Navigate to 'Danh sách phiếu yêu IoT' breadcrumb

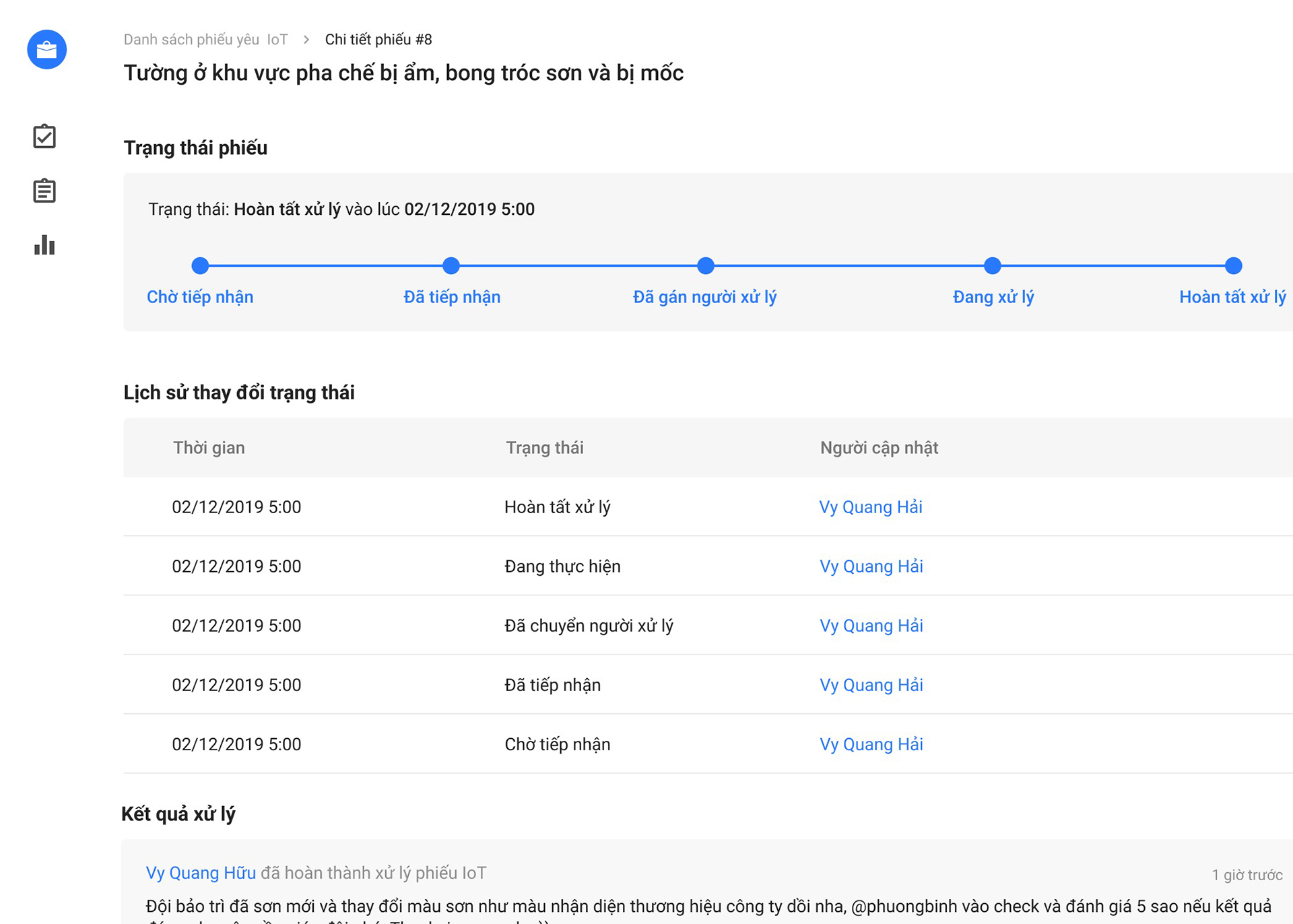pyautogui.click(x=205, y=39)
